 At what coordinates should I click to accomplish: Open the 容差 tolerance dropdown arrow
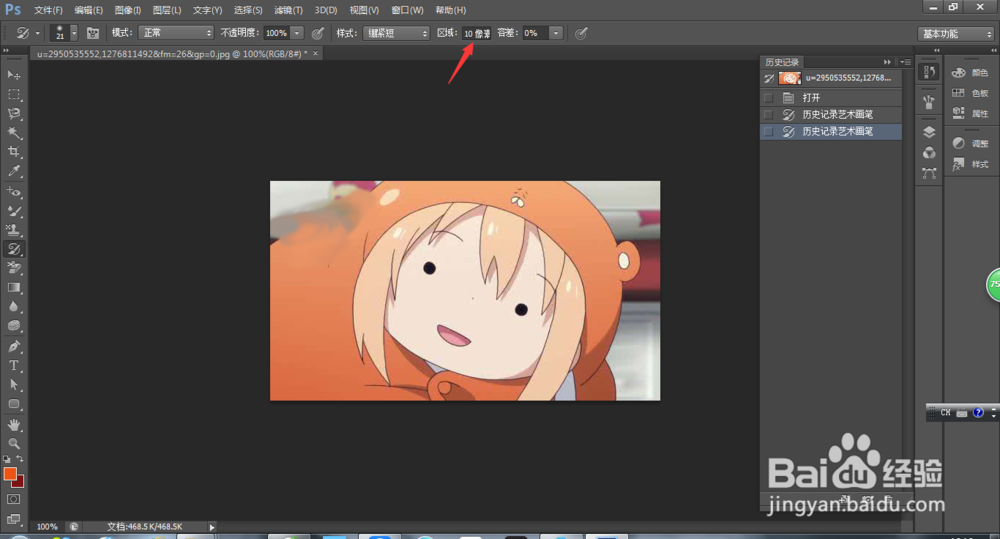556,33
